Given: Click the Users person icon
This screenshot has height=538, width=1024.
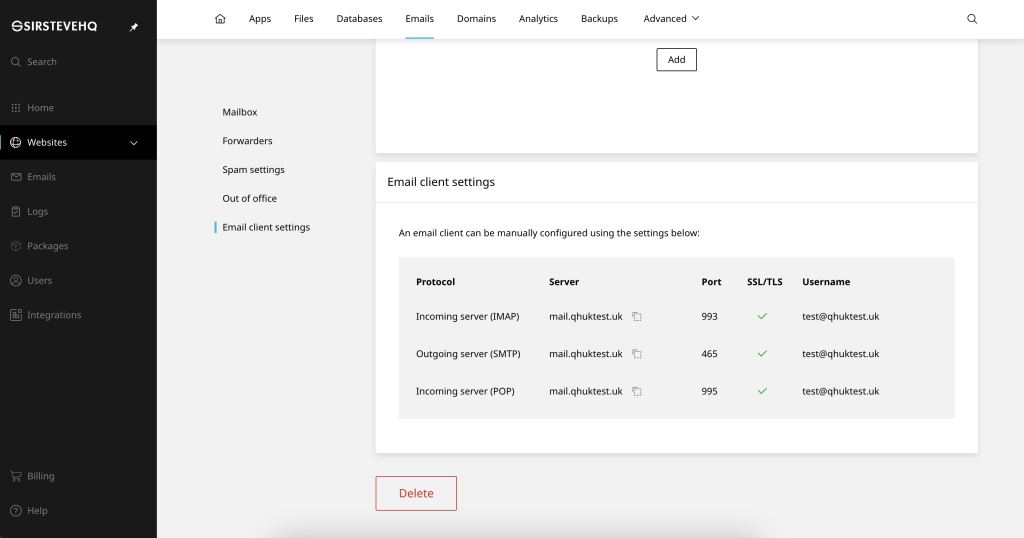Looking at the screenshot, I should click(x=16, y=281).
